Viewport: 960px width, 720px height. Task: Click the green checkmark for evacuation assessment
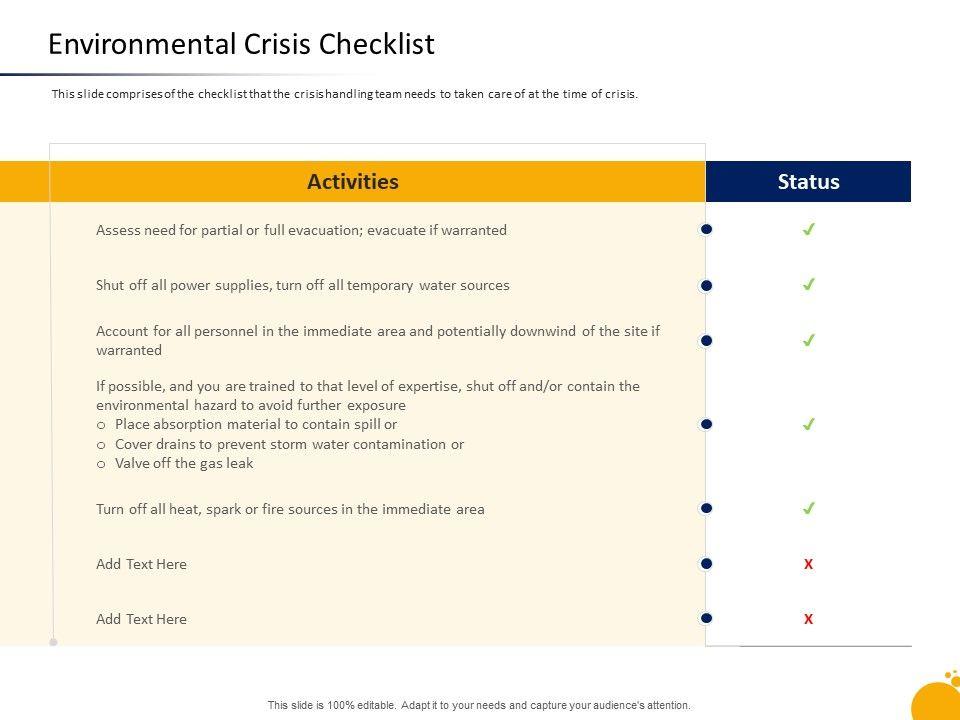pos(809,230)
